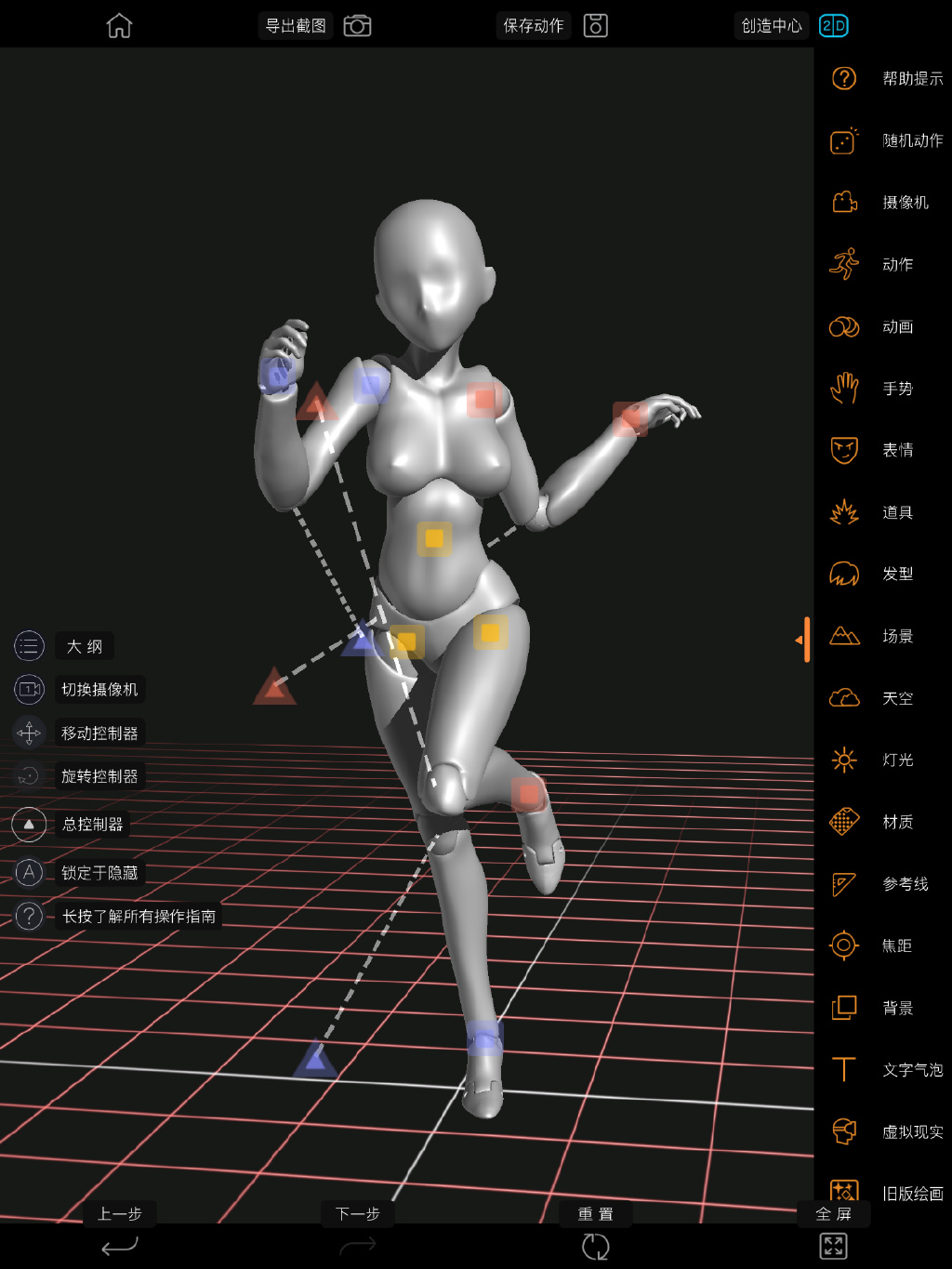Toggle the 移动控制器 move controller

point(29,733)
